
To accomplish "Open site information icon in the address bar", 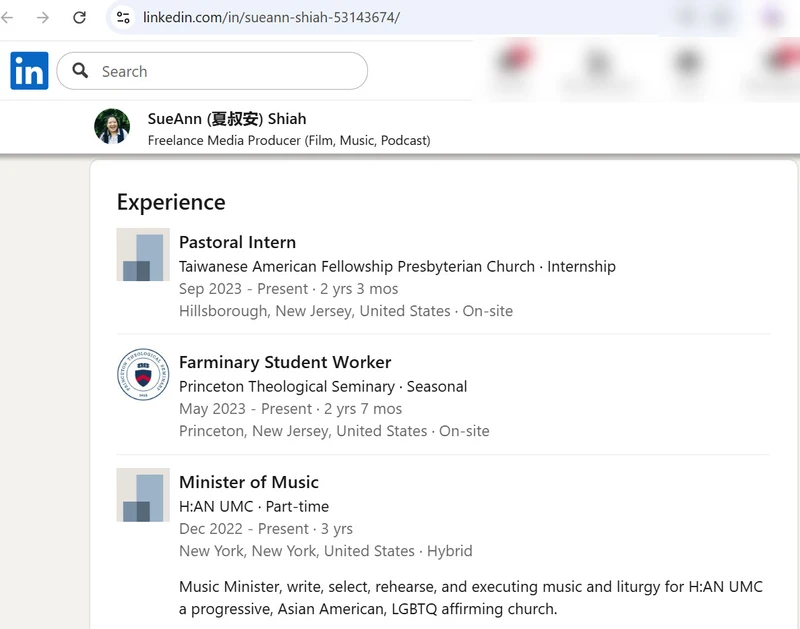I will click(123, 18).
